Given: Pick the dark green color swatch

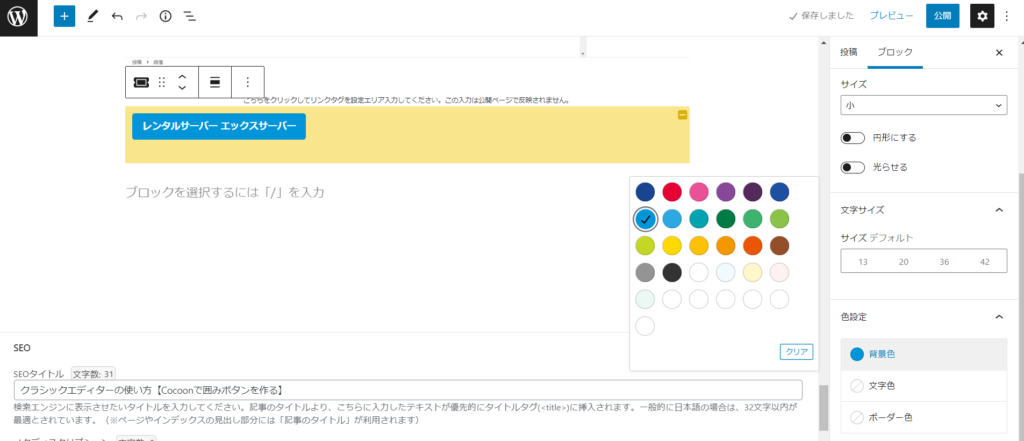Looking at the screenshot, I should (726, 219).
